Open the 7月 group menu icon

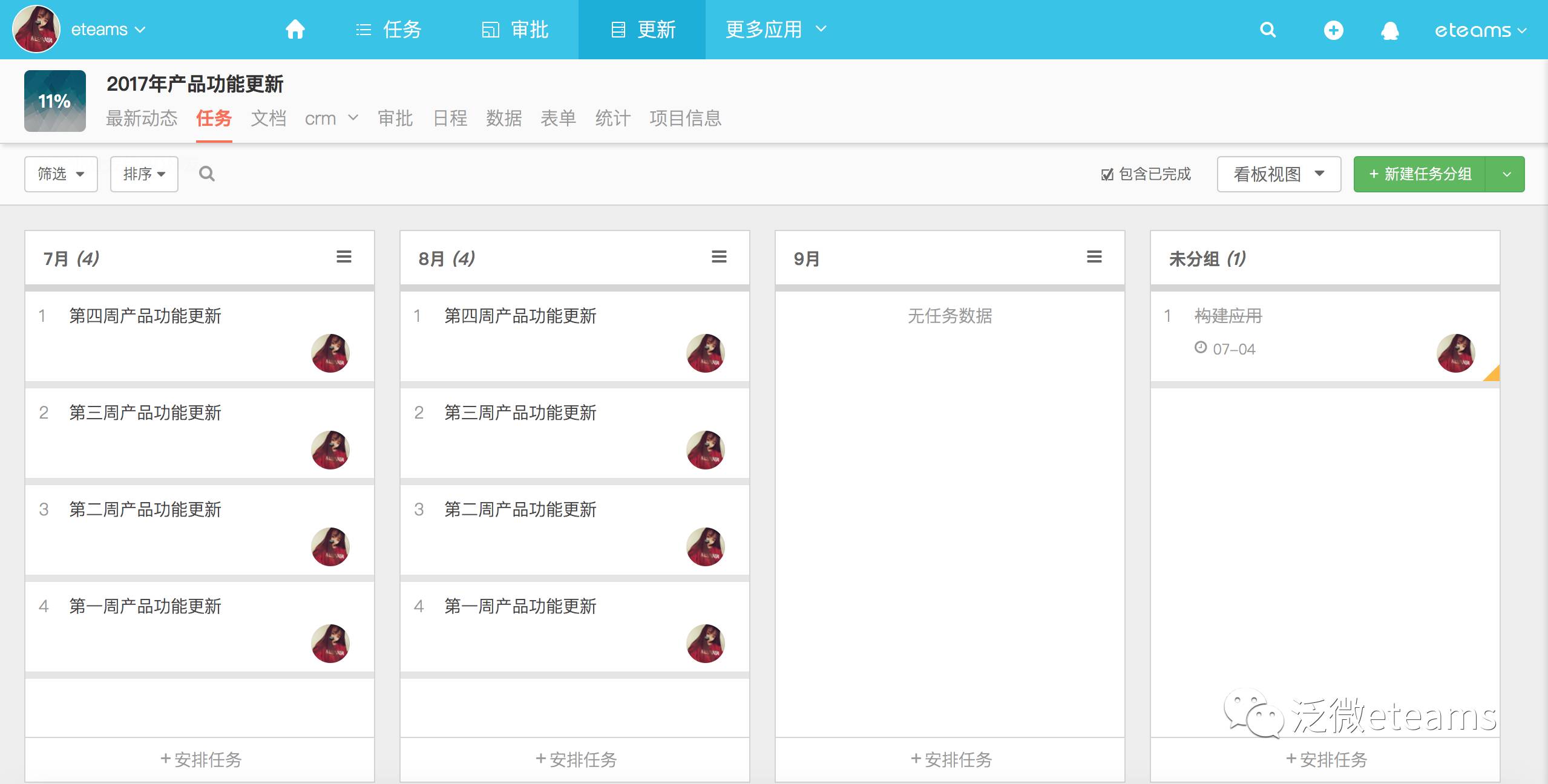(344, 257)
